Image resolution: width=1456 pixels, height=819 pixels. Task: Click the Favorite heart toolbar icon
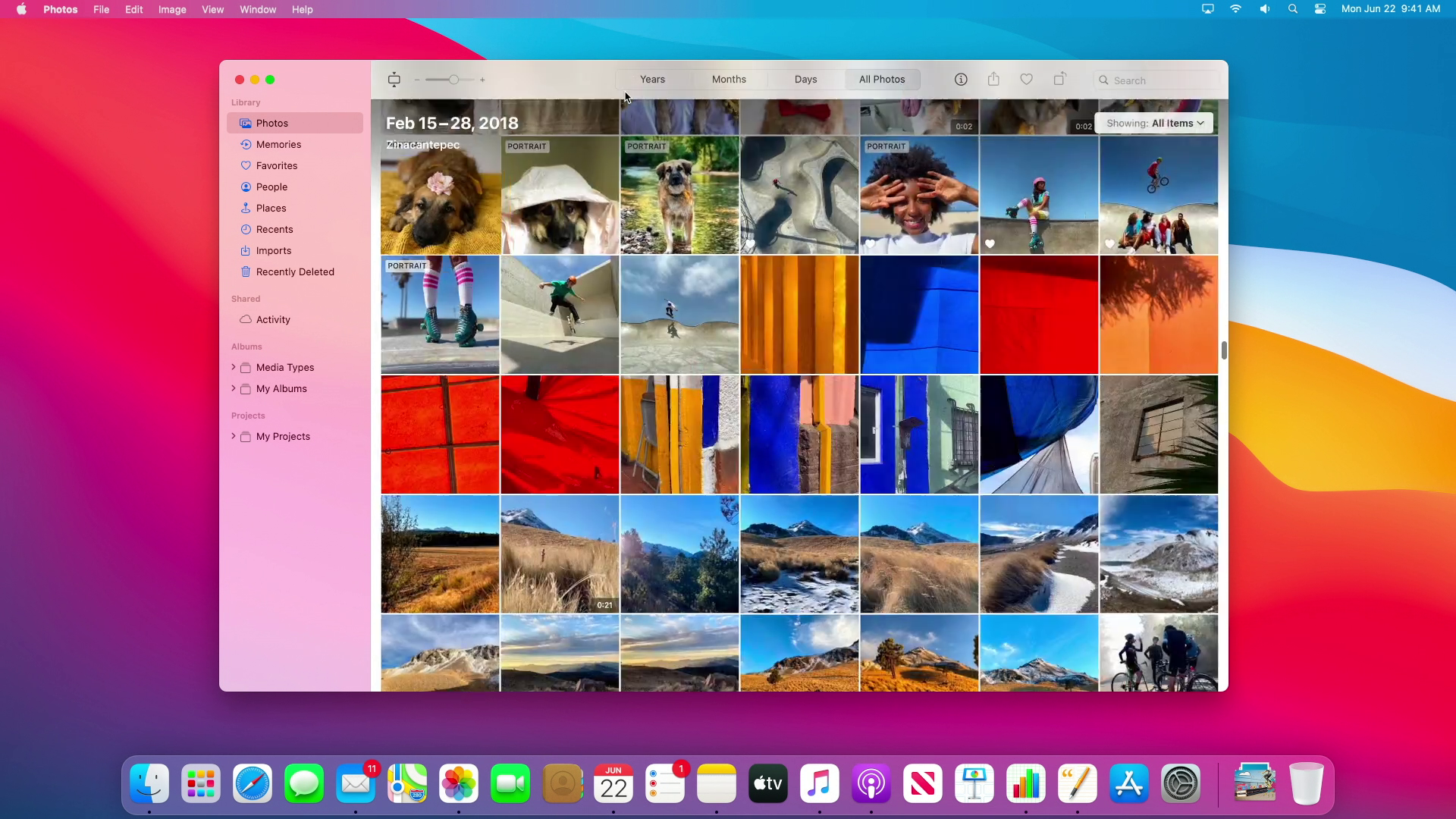[x=1026, y=80]
